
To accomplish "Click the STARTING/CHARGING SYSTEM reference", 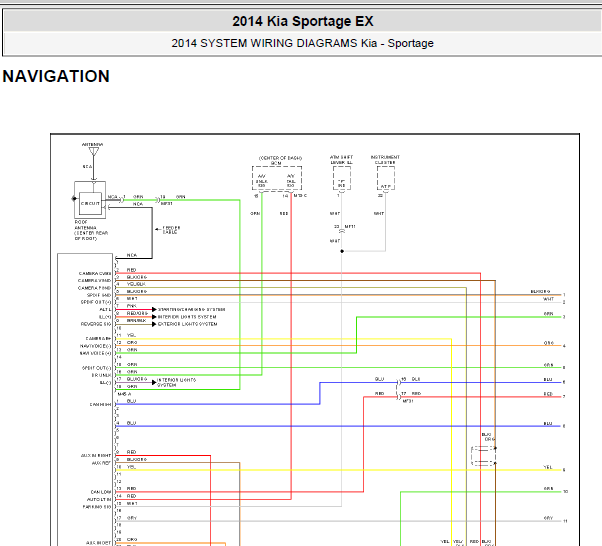I will [x=192, y=309].
